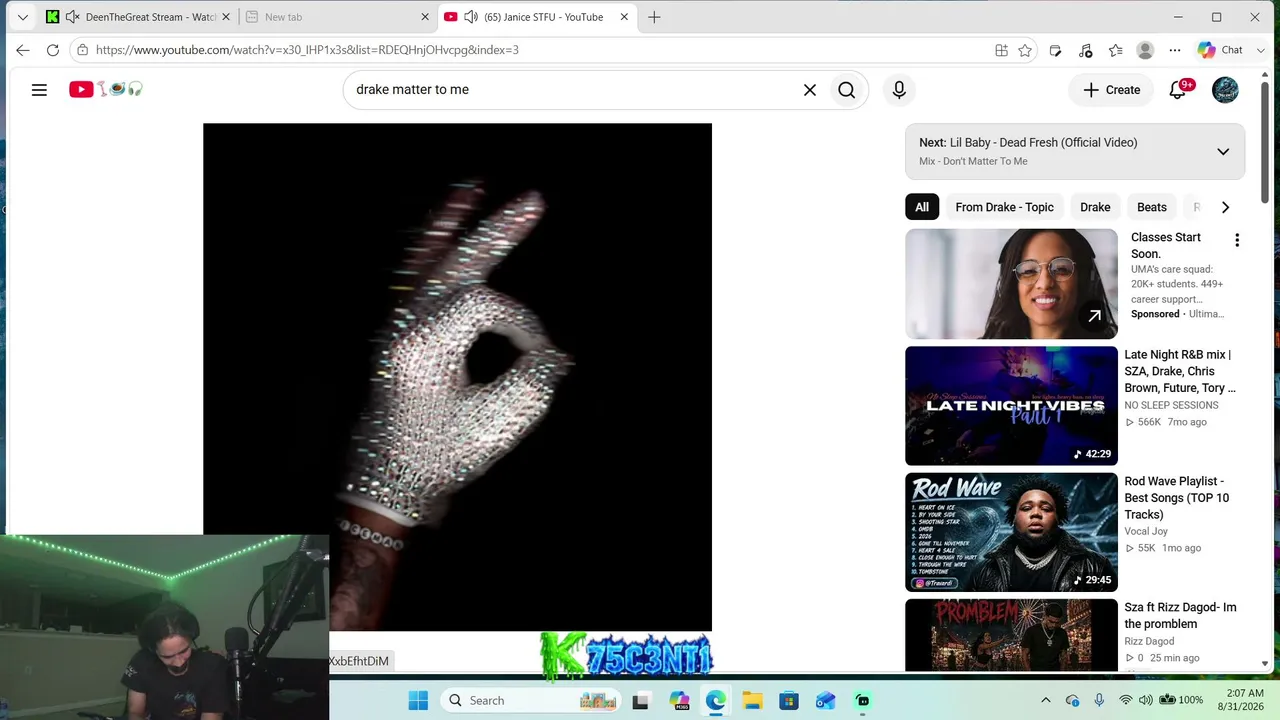Unmute the DeenTheGreat Stream tab

click(x=72, y=17)
